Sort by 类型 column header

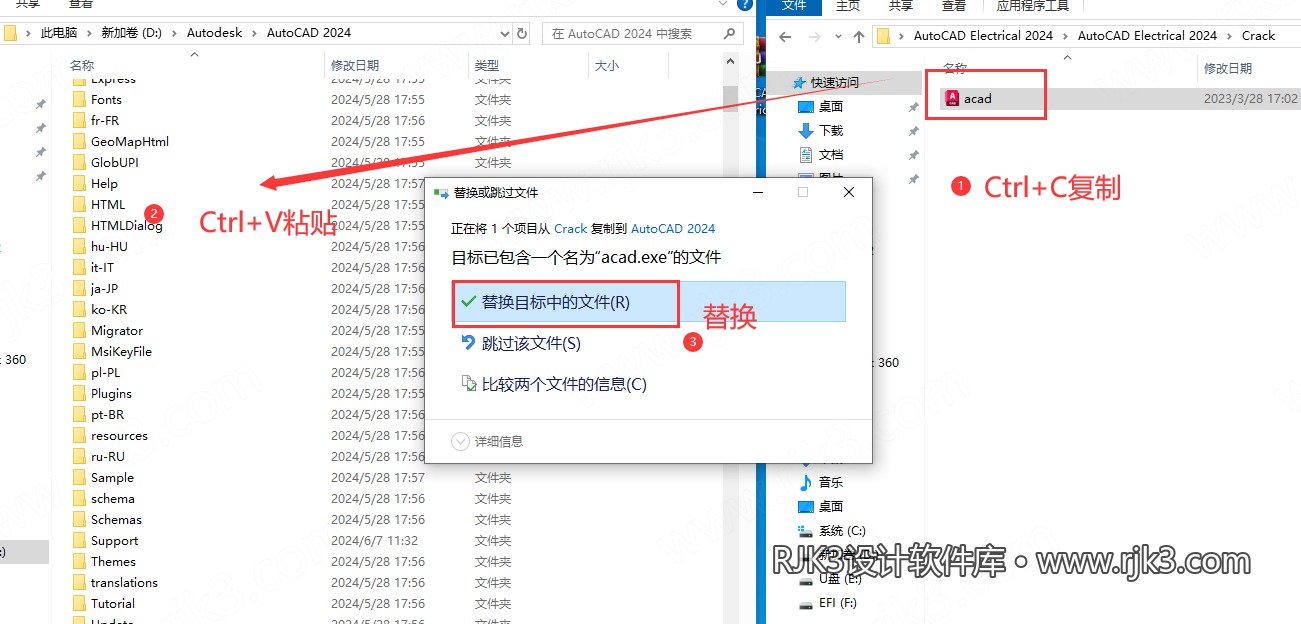pos(486,66)
